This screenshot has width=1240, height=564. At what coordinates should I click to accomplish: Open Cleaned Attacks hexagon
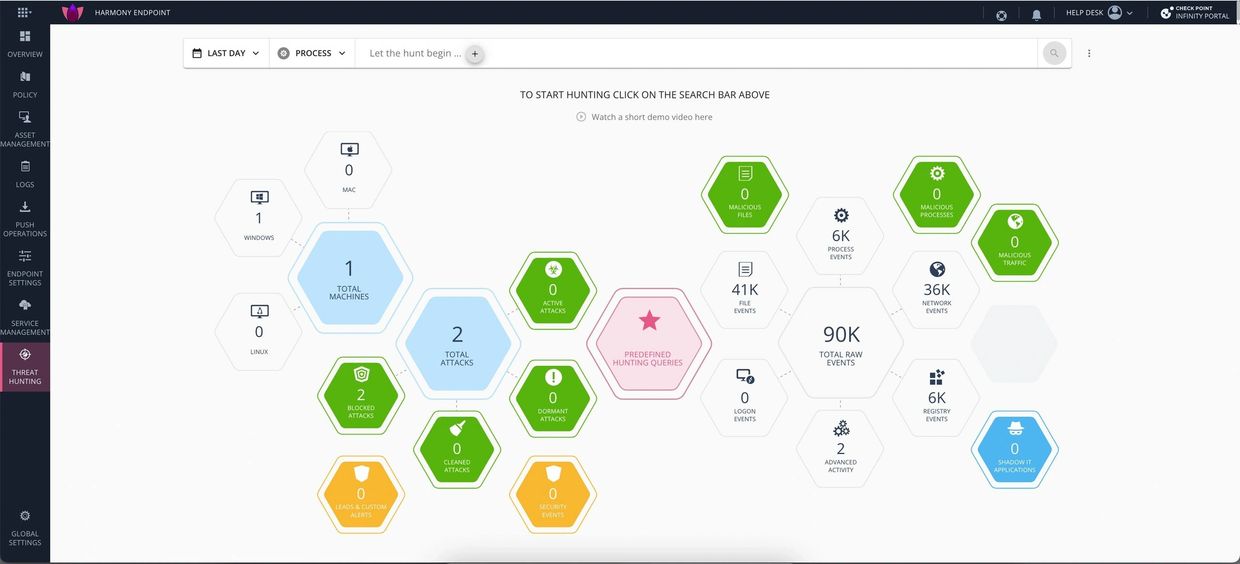[457, 449]
